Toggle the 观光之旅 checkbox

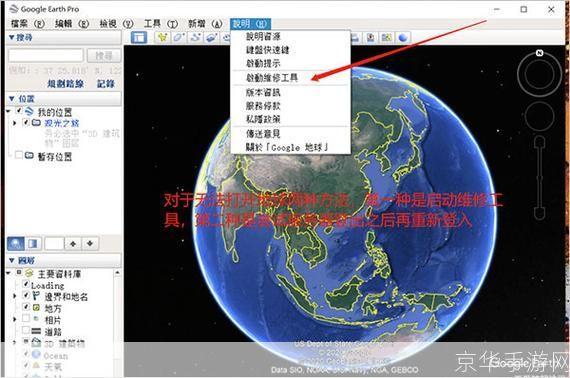coord(26,122)
